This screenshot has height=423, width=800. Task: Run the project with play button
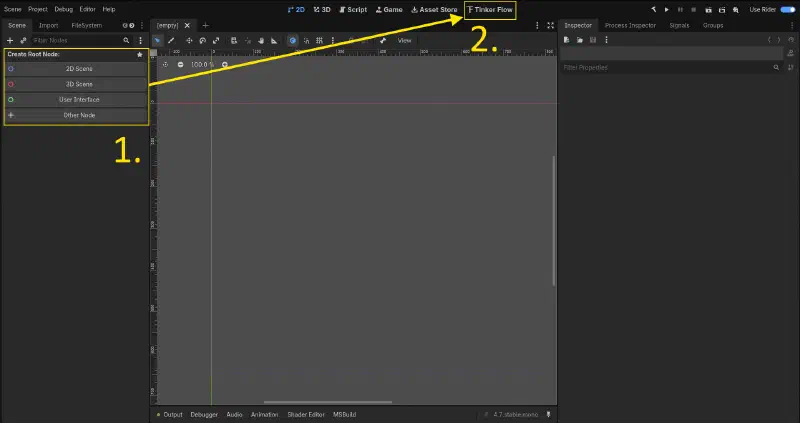pyautogui.click(x=667, y=10)
